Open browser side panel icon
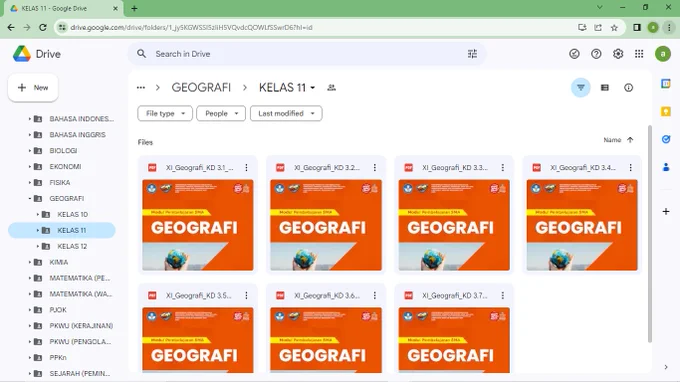The width and height of the screenshot is (680, 382). point(637,27)
